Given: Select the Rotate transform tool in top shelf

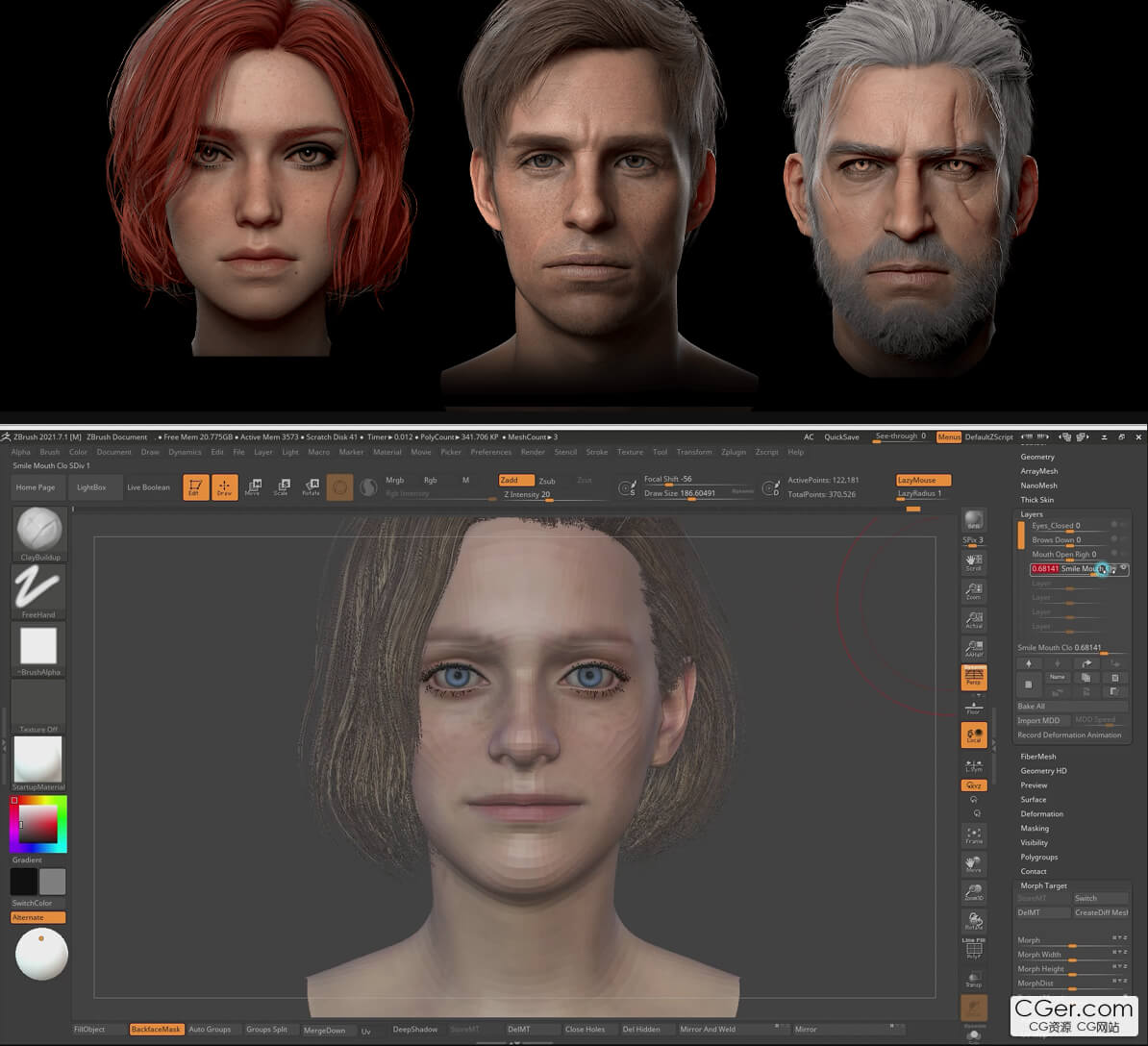Looking at the screenshot, I should (312, 487).
